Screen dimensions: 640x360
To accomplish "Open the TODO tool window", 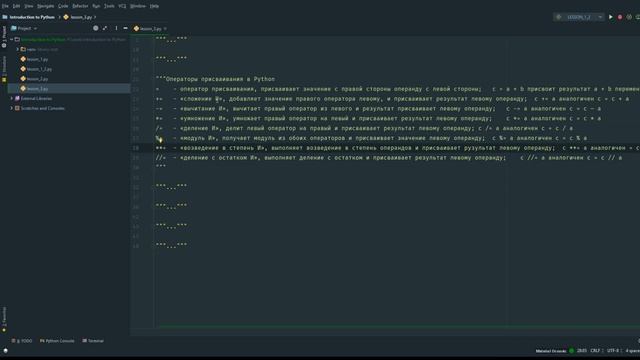I will (x=22, y=341).
